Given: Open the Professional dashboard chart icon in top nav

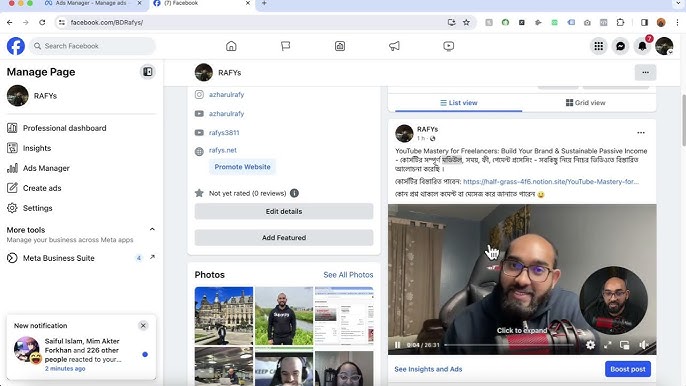Looking at the screenshot, I should [x=340, y=46].
